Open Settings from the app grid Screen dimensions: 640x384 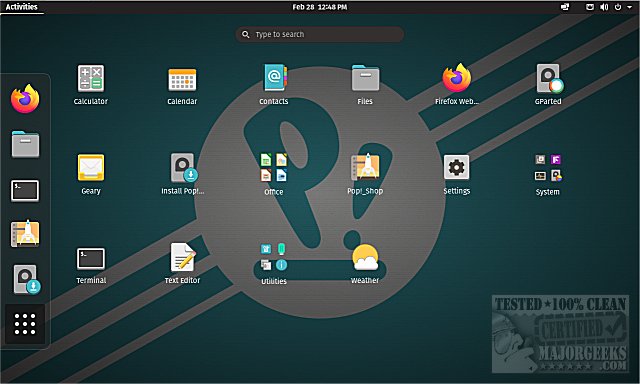pyautogui.click(x=456, y=167)
